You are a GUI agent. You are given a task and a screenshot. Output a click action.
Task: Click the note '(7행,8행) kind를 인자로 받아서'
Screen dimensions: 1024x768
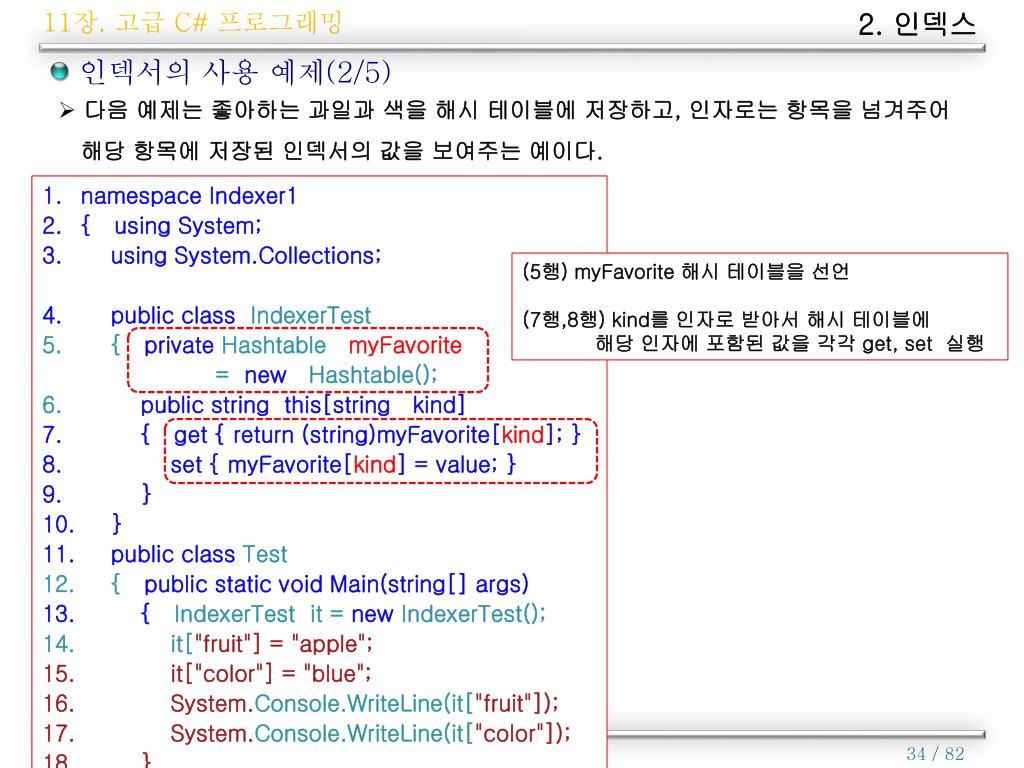[726, 319]
